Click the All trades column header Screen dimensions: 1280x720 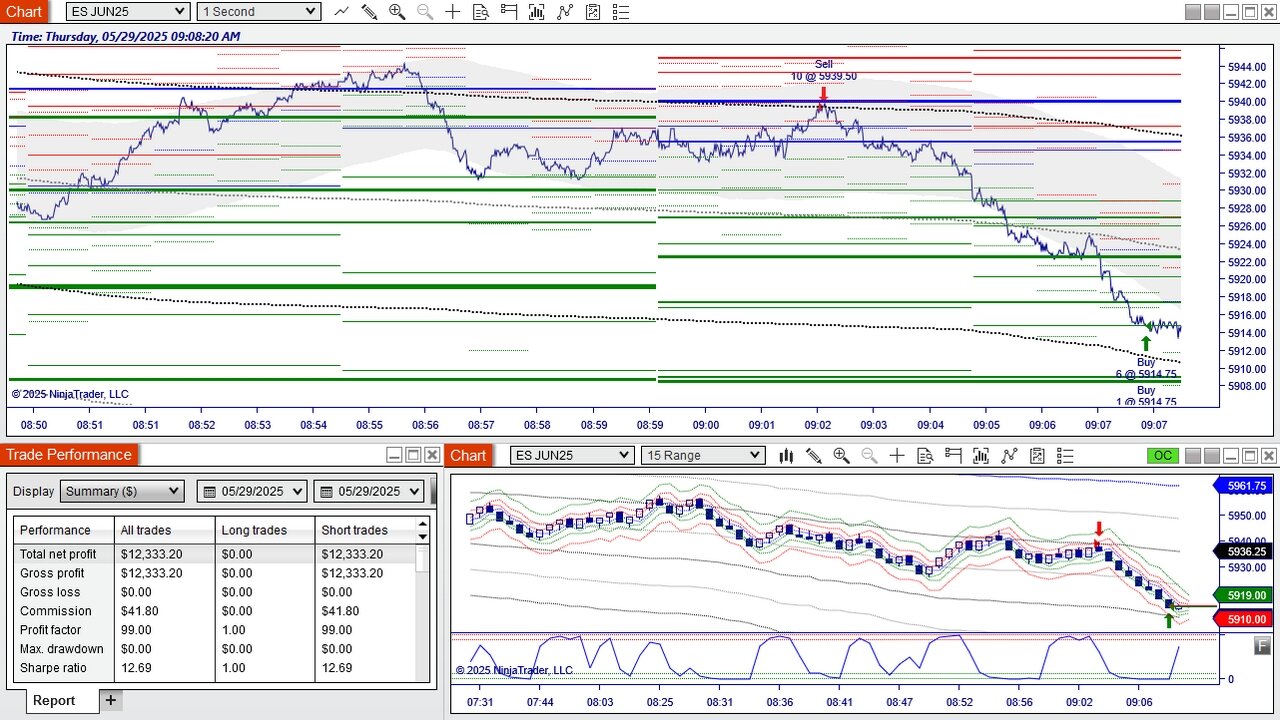tap(165, 530)
